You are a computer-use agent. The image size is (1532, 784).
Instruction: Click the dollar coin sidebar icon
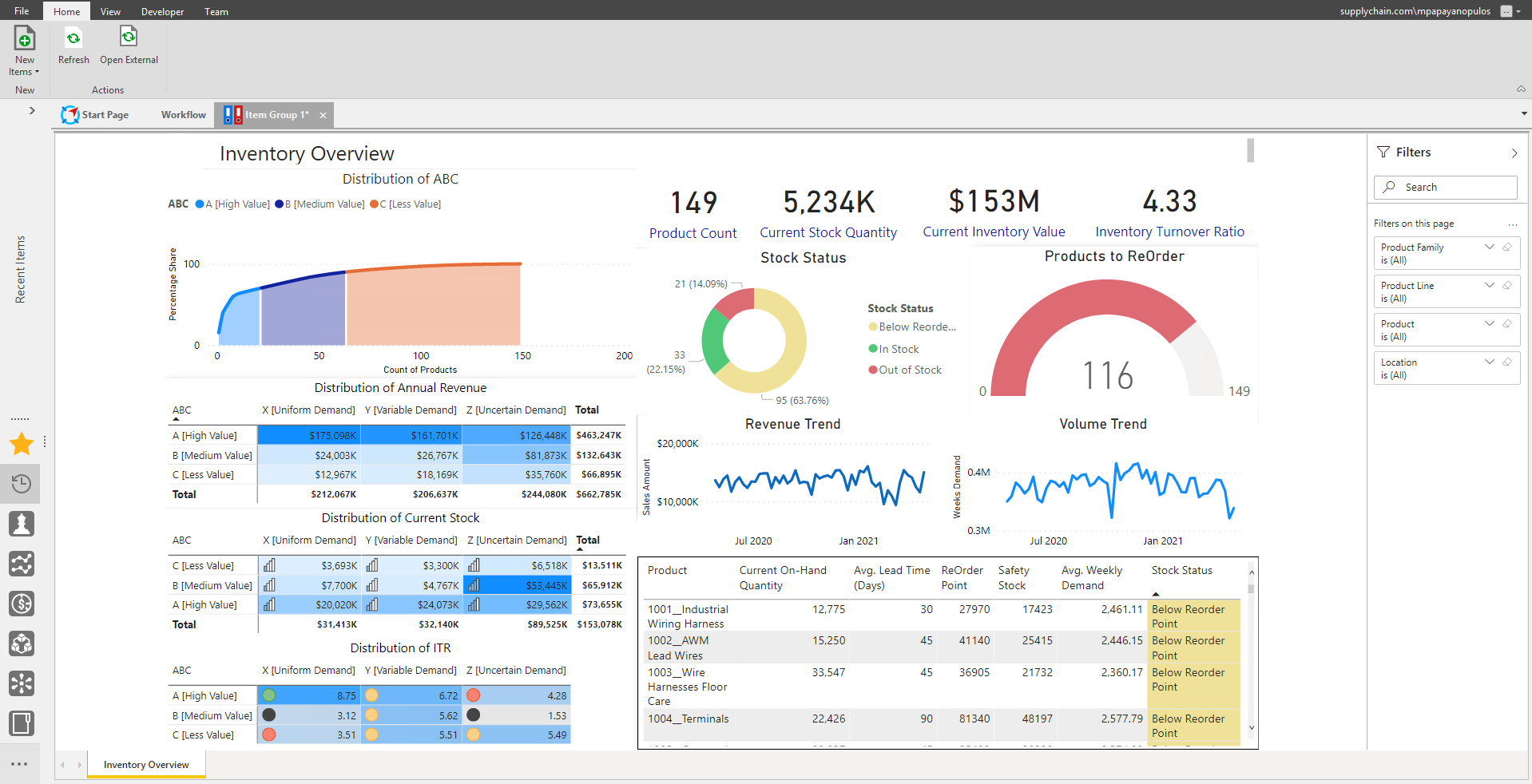click(x=22, y=604)
